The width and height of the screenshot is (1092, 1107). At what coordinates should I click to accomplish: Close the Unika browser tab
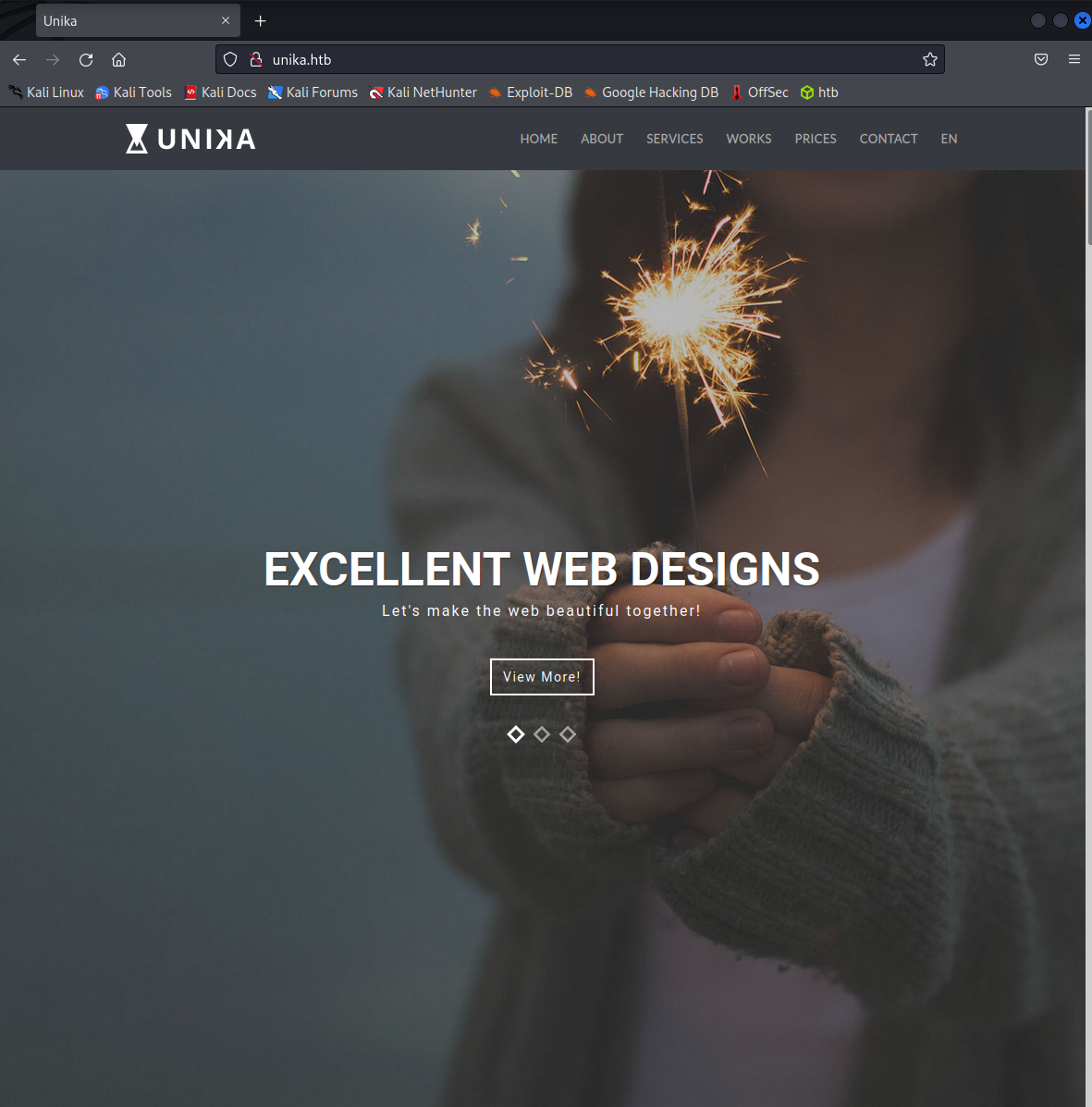[x=226, y=20]
